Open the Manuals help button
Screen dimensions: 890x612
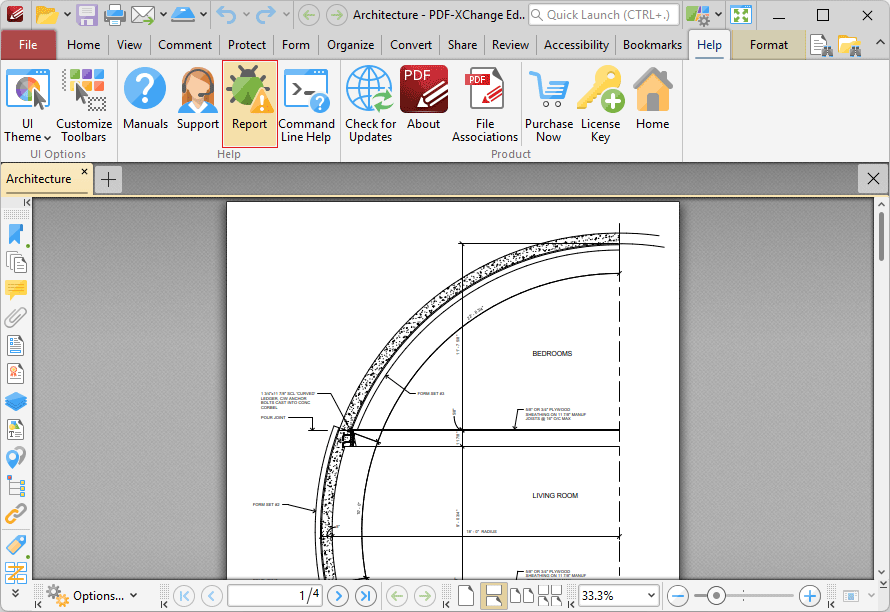[145, 99]
